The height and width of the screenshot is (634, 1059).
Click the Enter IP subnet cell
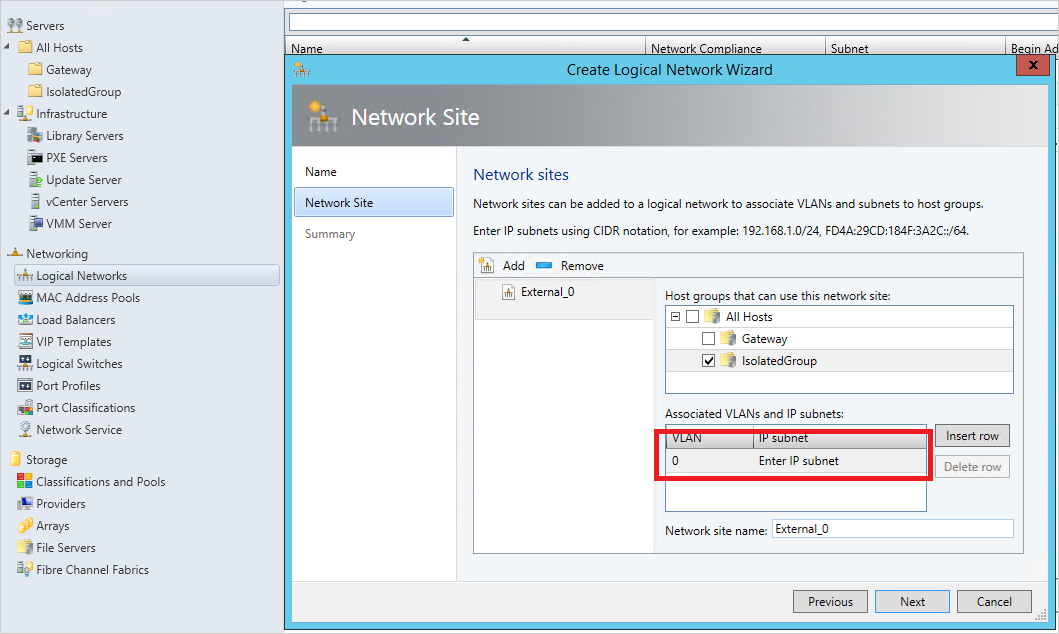(x=840, y=460)
